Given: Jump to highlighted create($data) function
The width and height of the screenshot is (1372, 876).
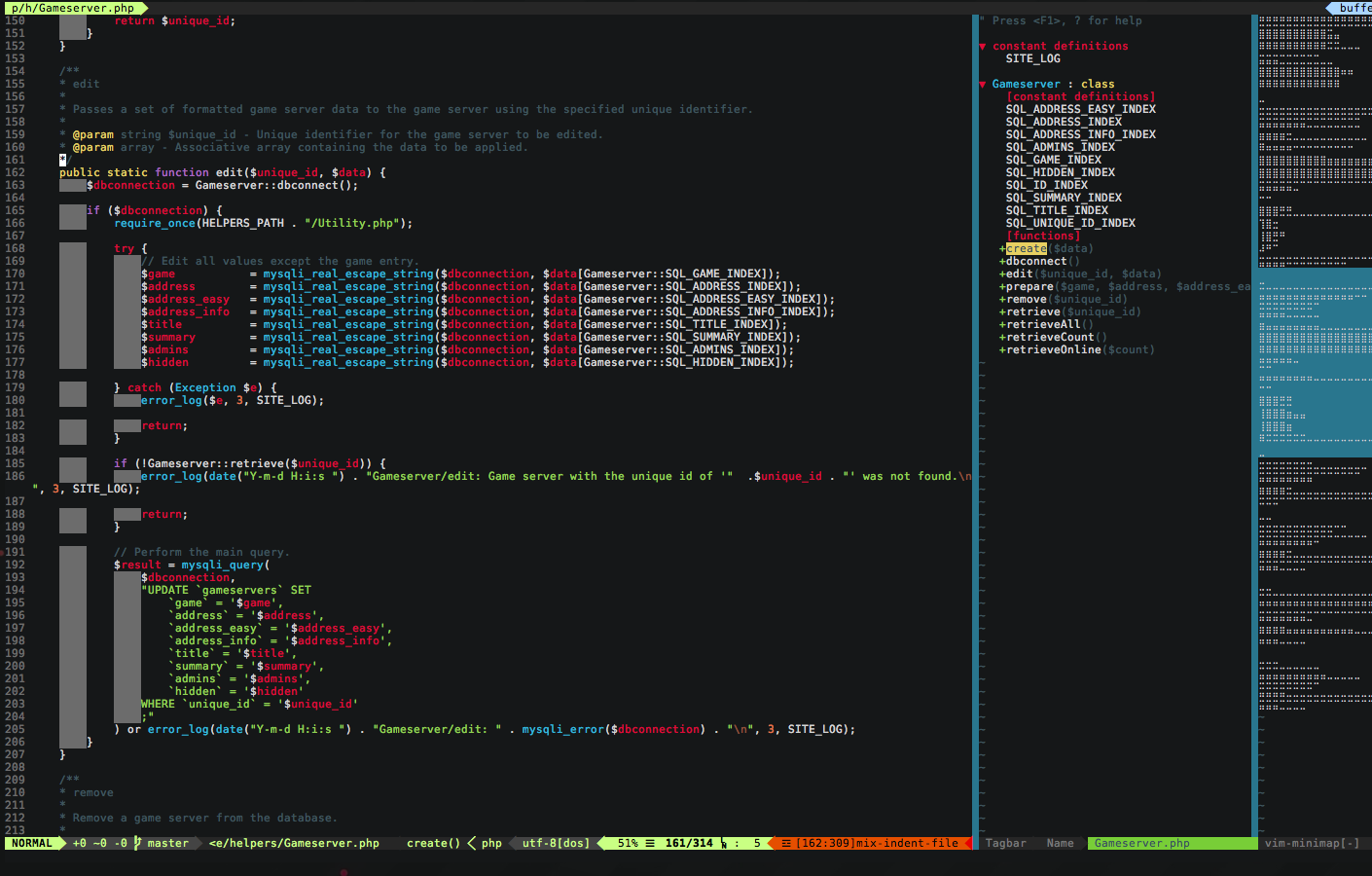Looking at the screenshot, I should tap(1046, 248).
